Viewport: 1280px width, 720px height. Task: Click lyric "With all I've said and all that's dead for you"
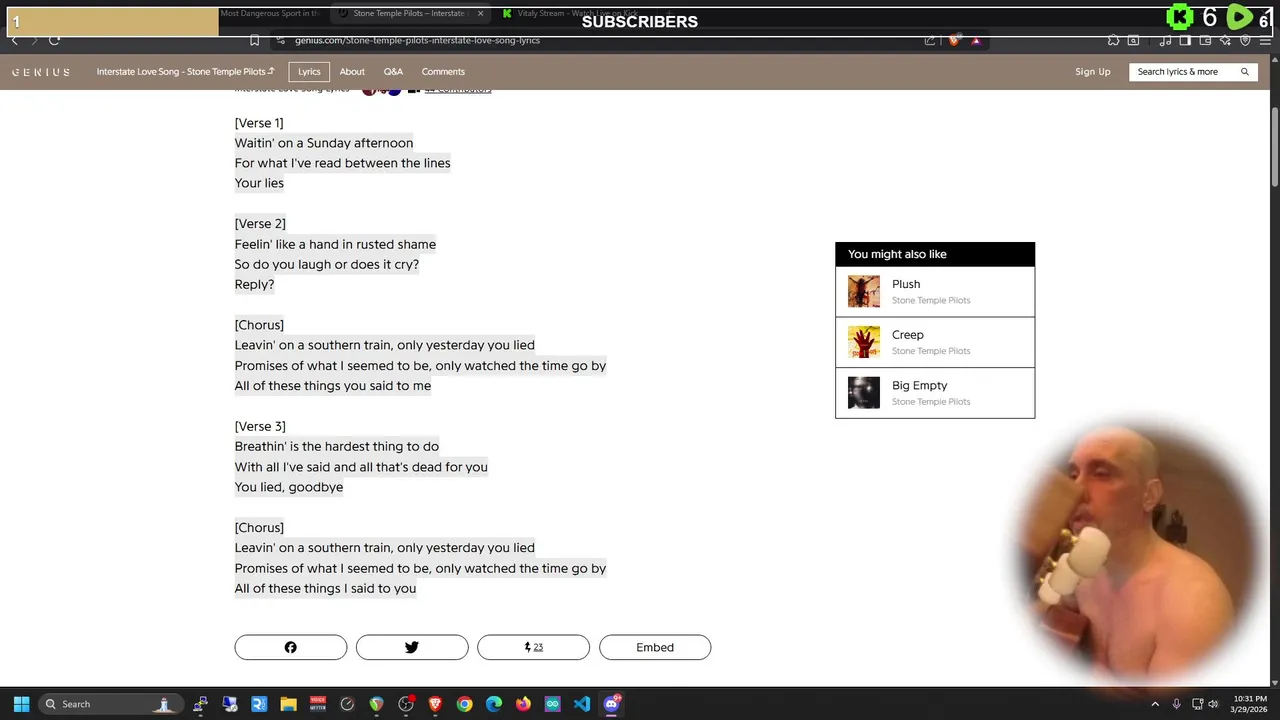pyautogui.click(x=361, y=467)
